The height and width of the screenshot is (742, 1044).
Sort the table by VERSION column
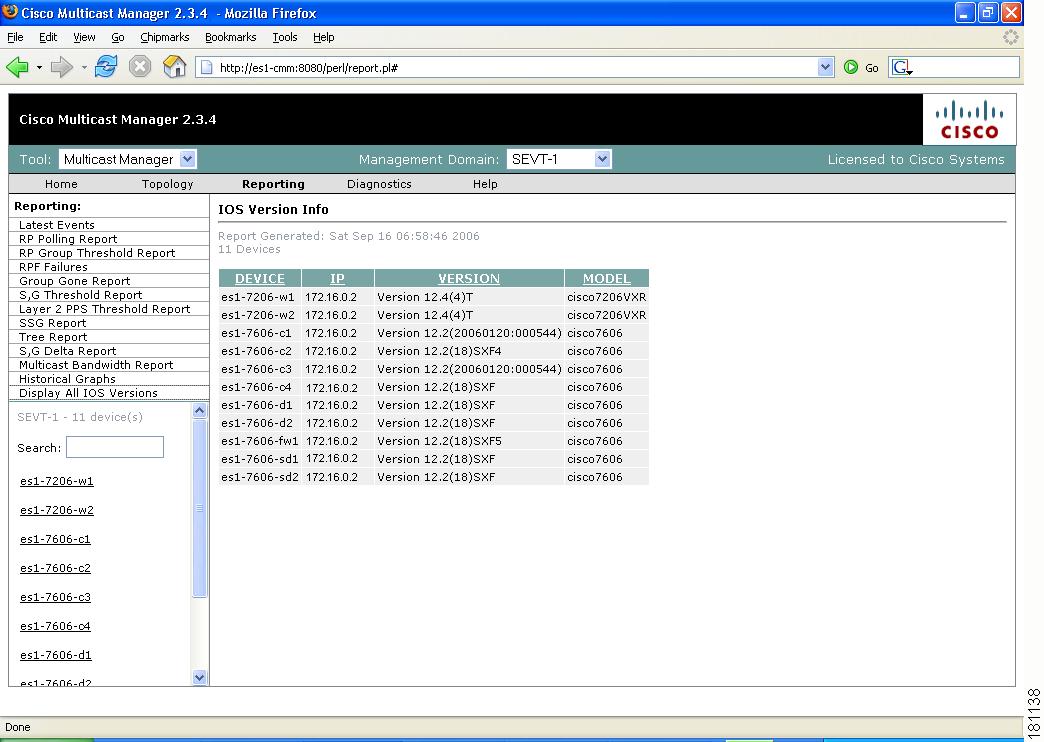pyautogui.click(x=469, y=278)
